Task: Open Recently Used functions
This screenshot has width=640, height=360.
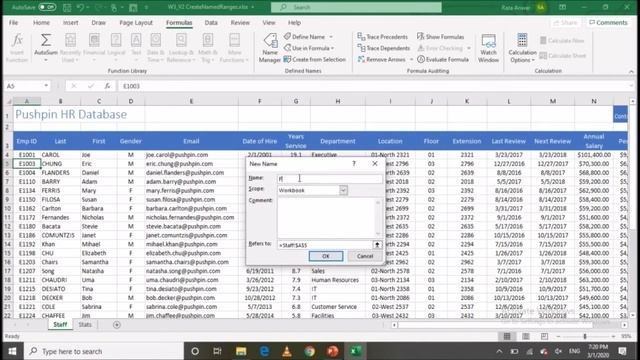Action: (70, 48)
